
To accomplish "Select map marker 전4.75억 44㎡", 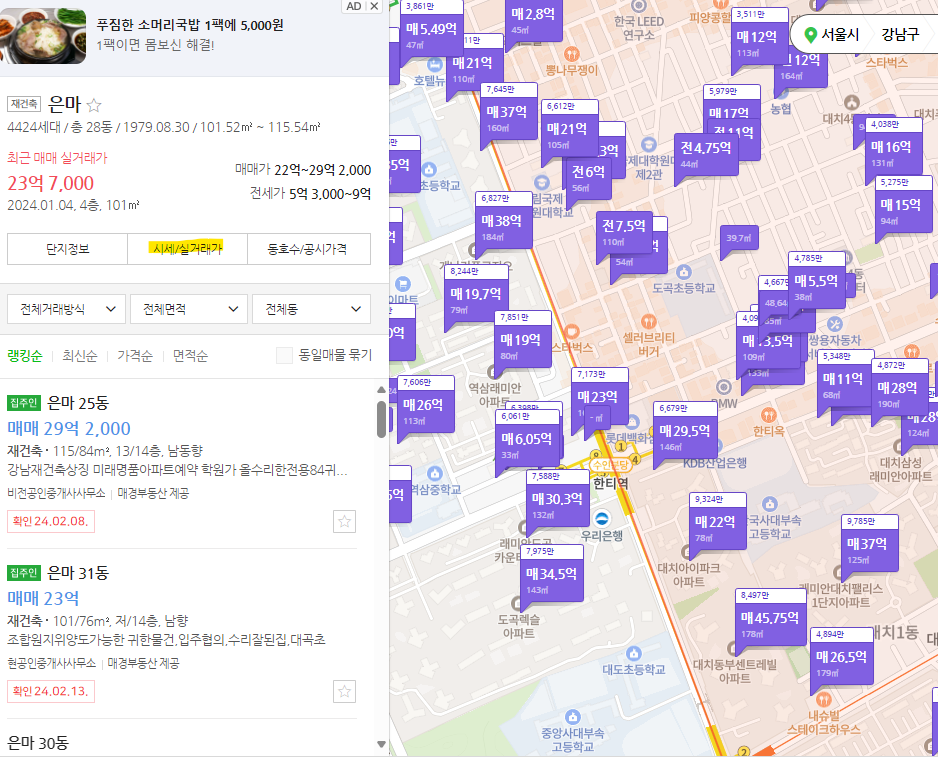I will 706,155.
